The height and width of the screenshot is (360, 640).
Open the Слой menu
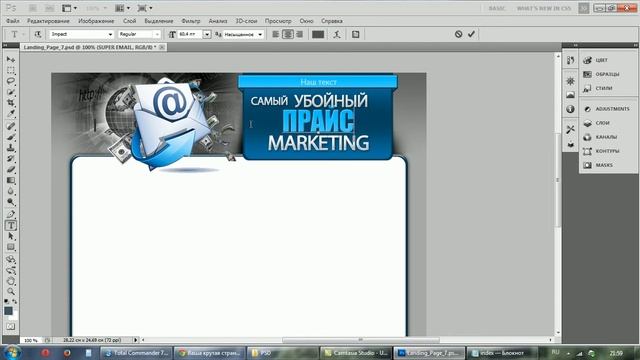(129, 21)
